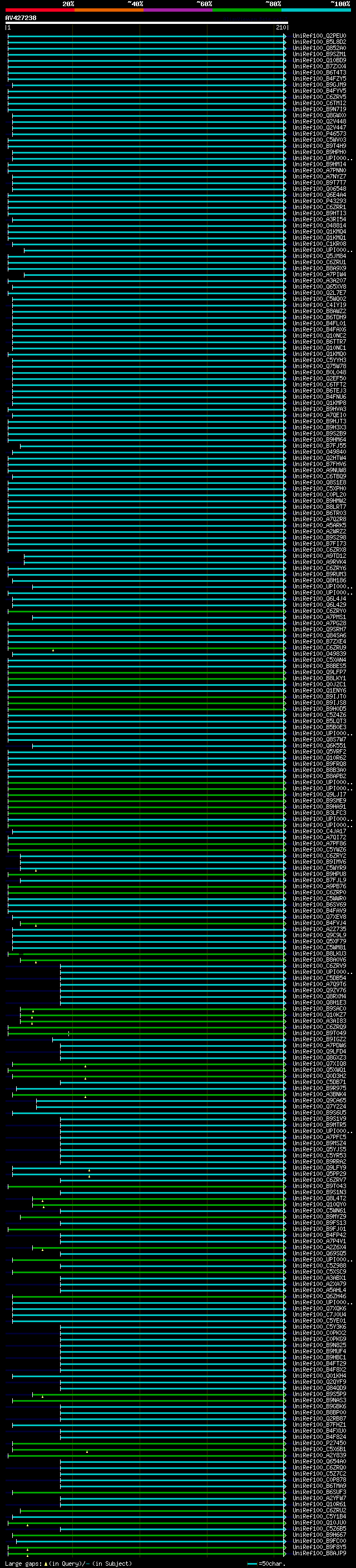Open the UniRef100_Q6K551 hit link

click(319, 746)
